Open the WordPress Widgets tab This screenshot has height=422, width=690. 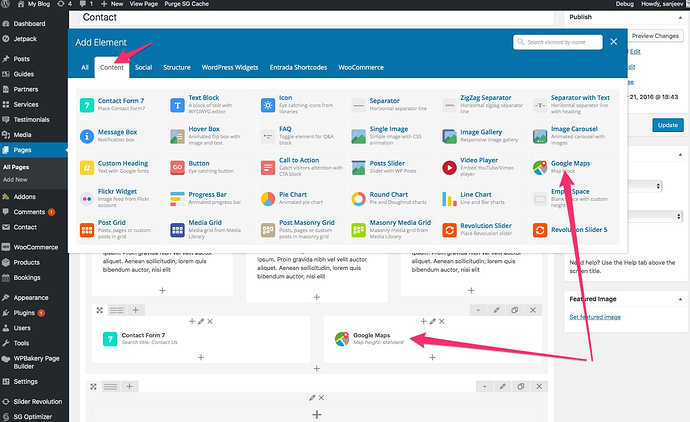pos(230,67)
